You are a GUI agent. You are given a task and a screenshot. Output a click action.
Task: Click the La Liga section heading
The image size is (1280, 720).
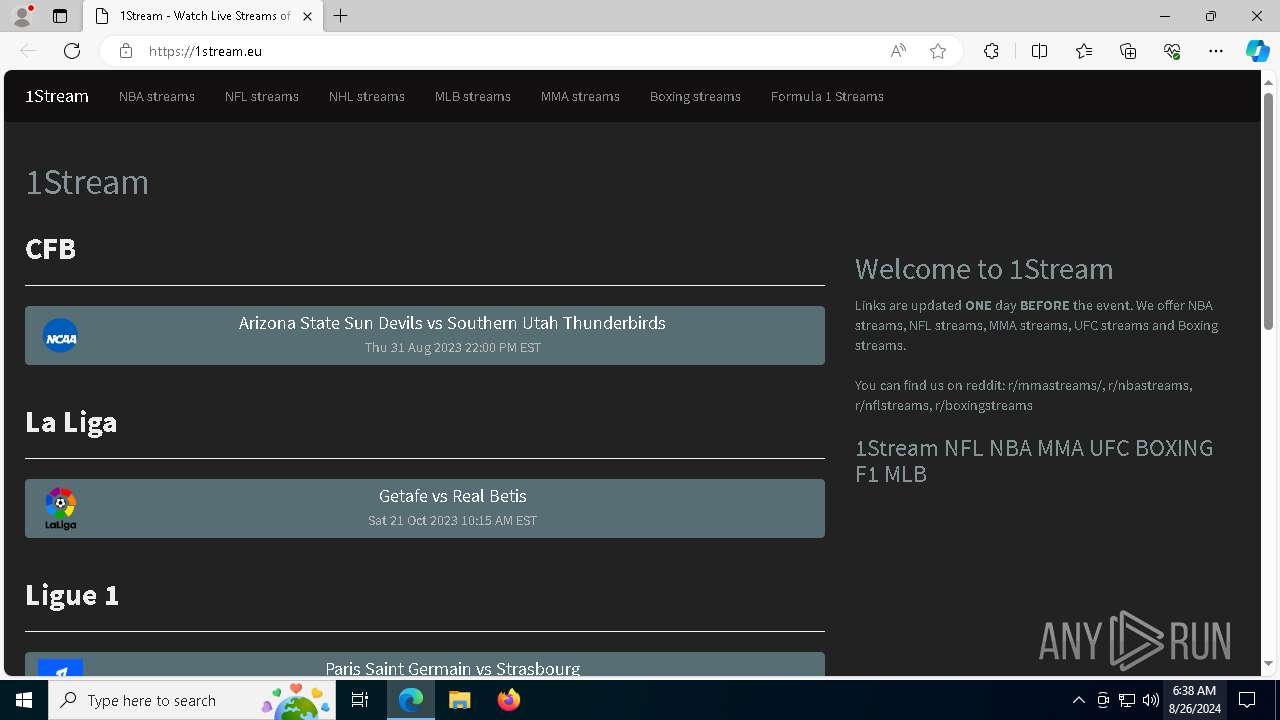pyautogui.click(x=71, y=421)
